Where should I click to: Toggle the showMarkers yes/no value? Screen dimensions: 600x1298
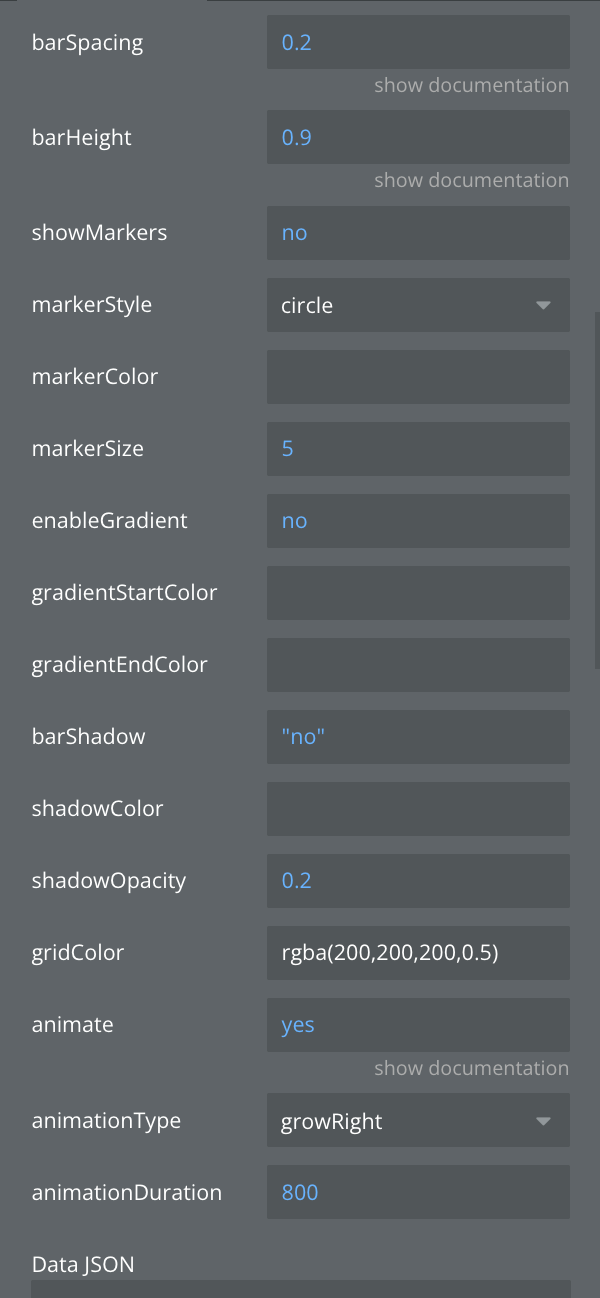[295, 233]
